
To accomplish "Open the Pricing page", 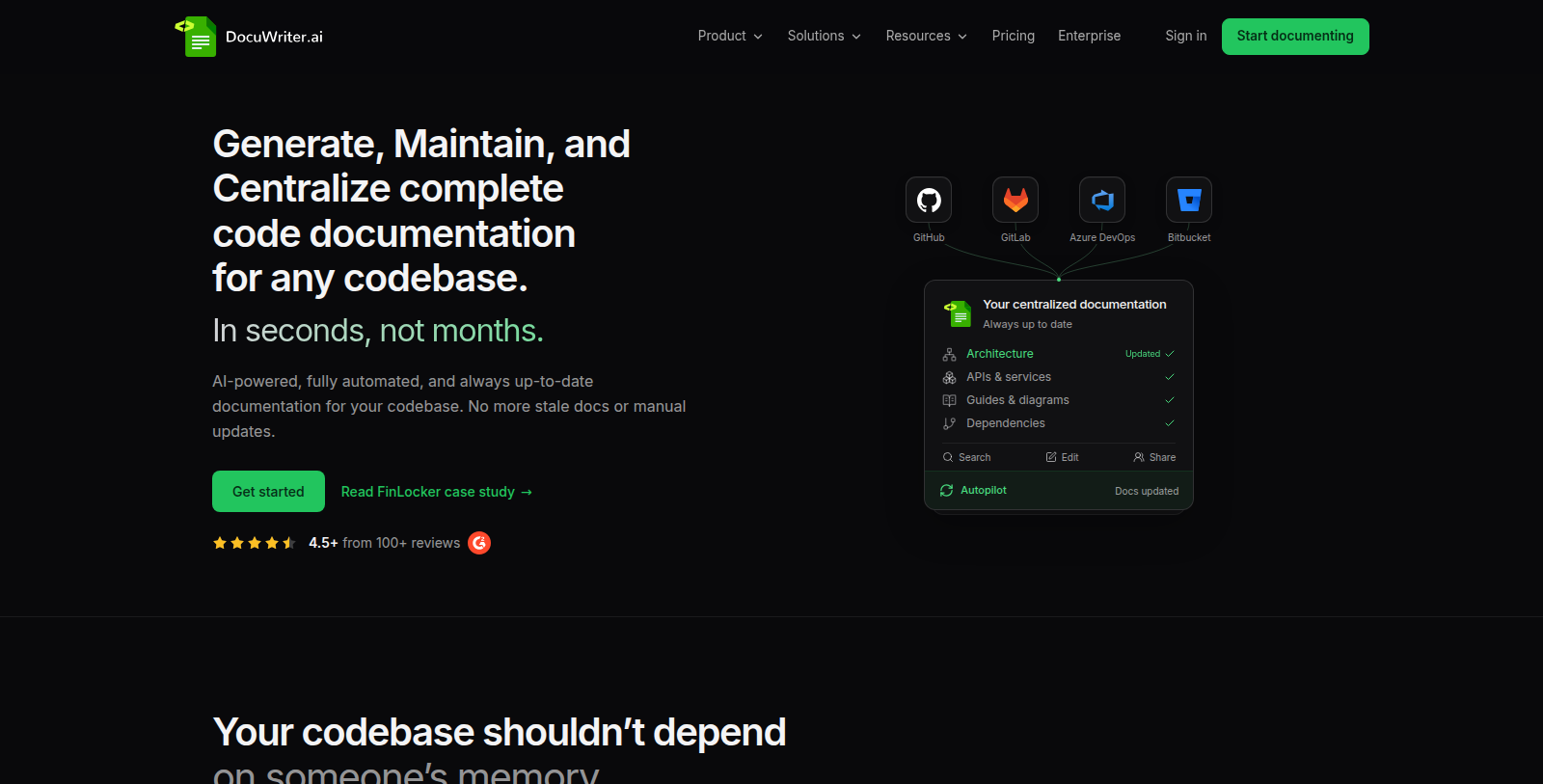I will (1014, 36).
